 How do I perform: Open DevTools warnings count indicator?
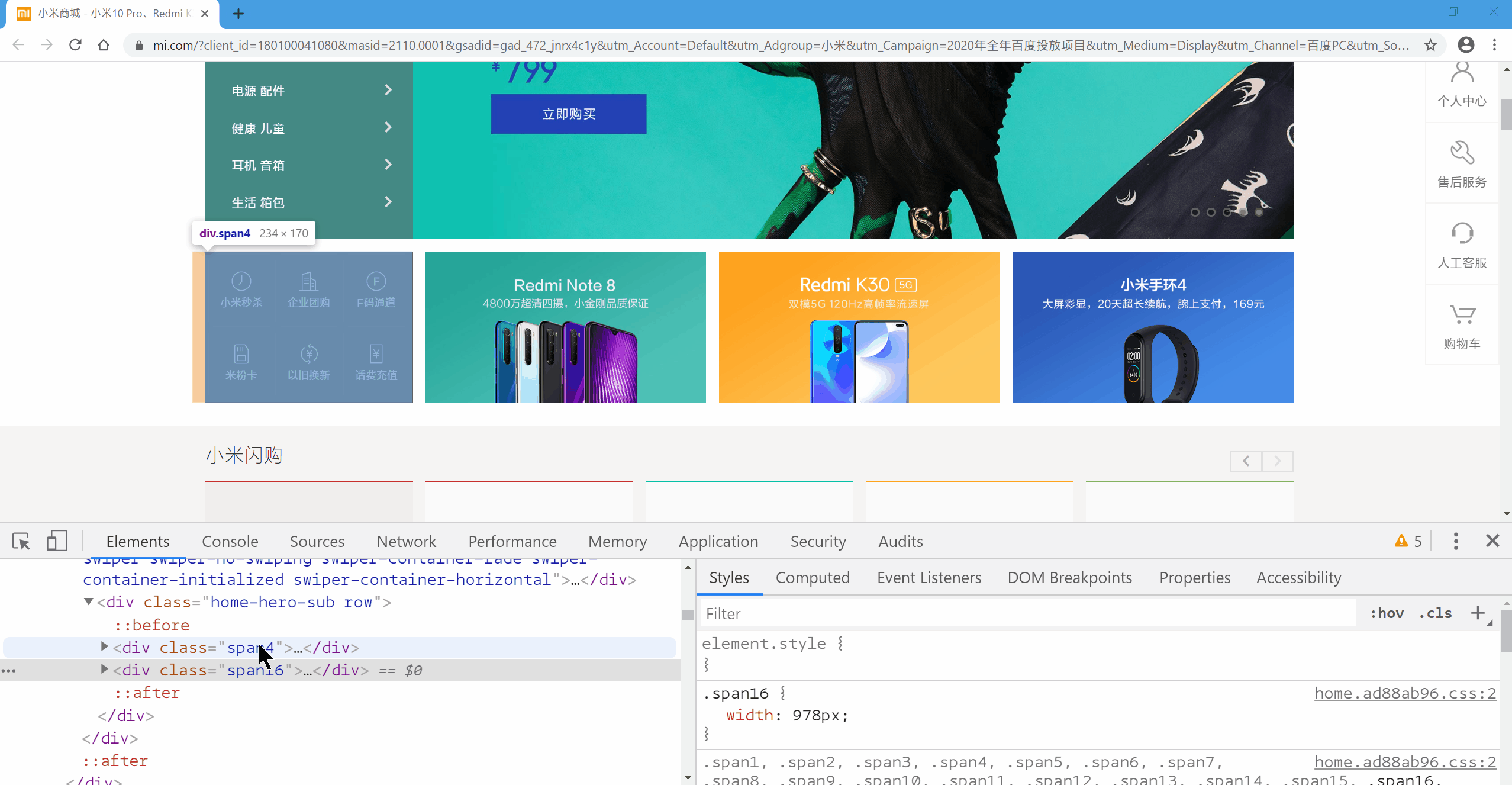[x=1408, y=541]
